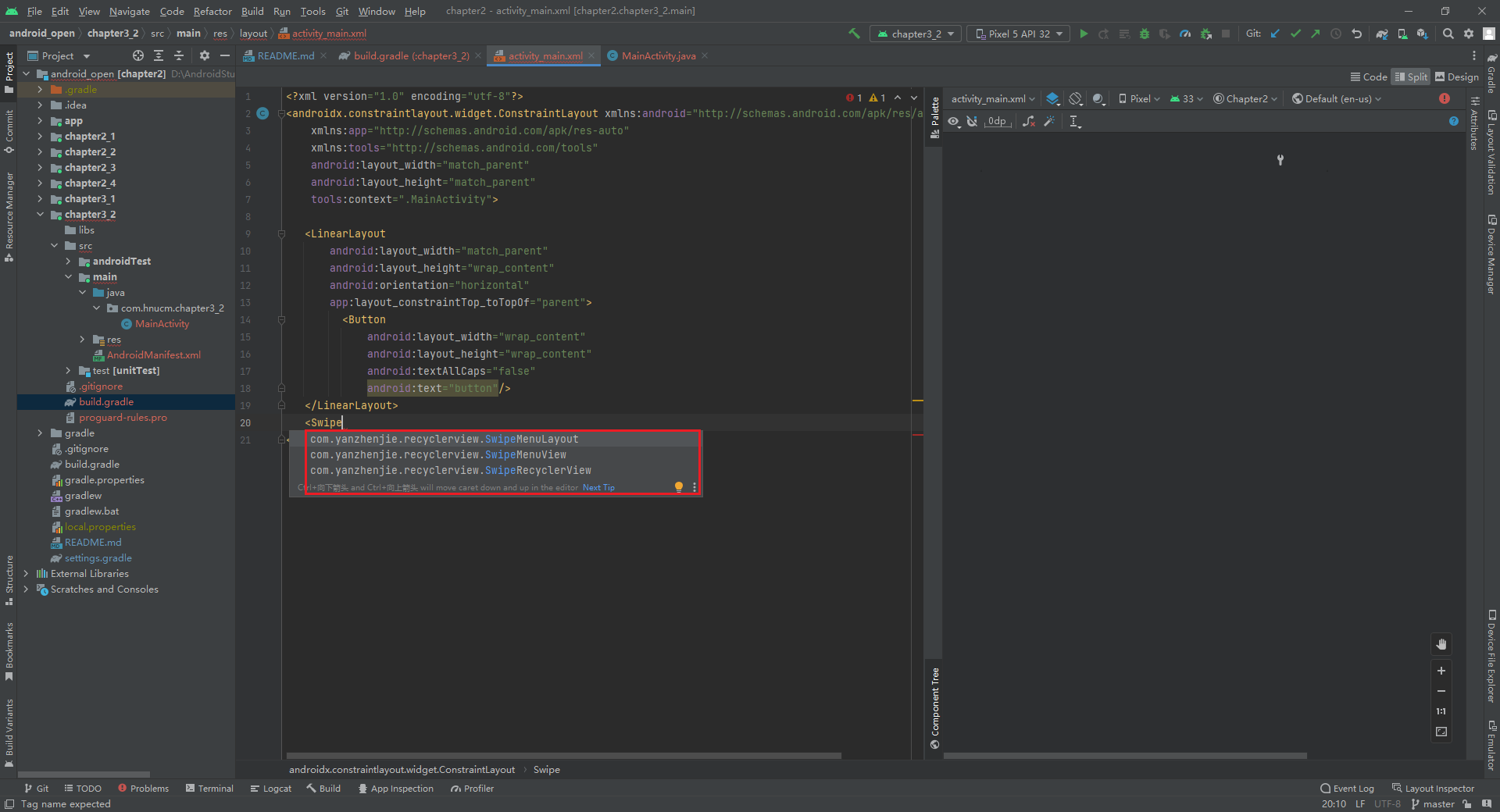Screen dimensions: 1500x812
Task: Click Guidelines icon in design toolbar
Action: 1075,121
